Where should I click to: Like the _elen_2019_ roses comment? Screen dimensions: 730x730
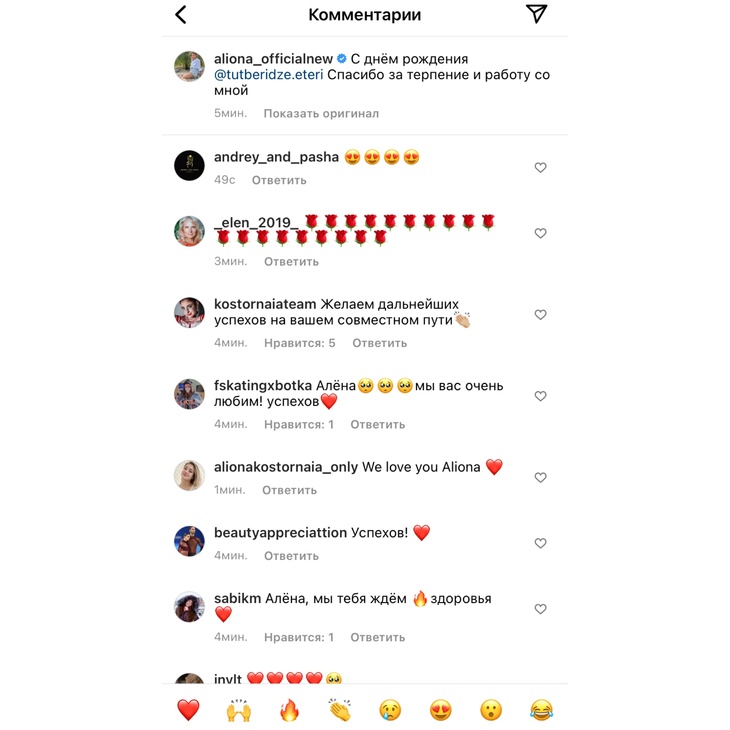540,233
